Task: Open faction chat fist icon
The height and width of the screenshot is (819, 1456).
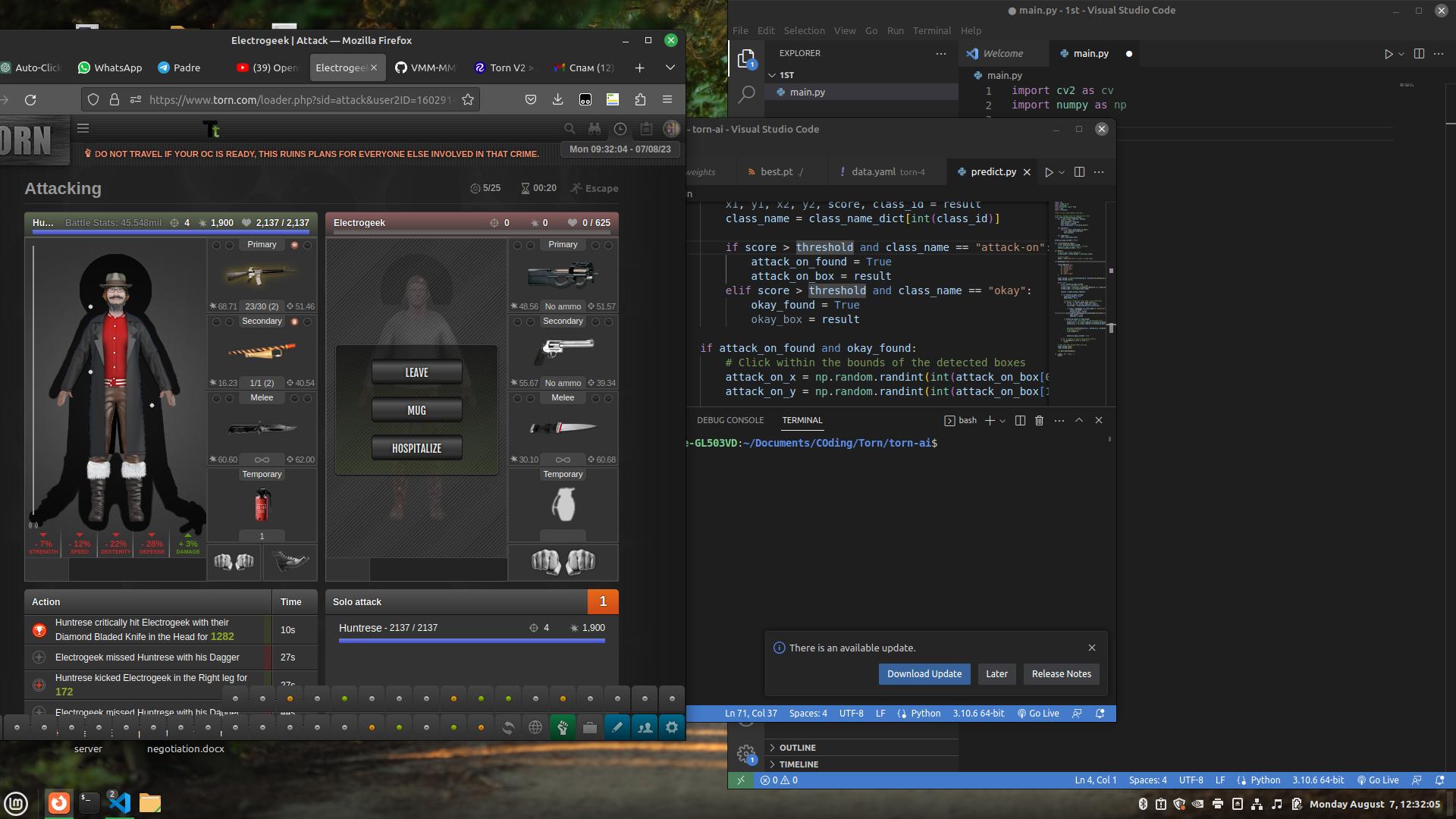Action: coord(563,727)
